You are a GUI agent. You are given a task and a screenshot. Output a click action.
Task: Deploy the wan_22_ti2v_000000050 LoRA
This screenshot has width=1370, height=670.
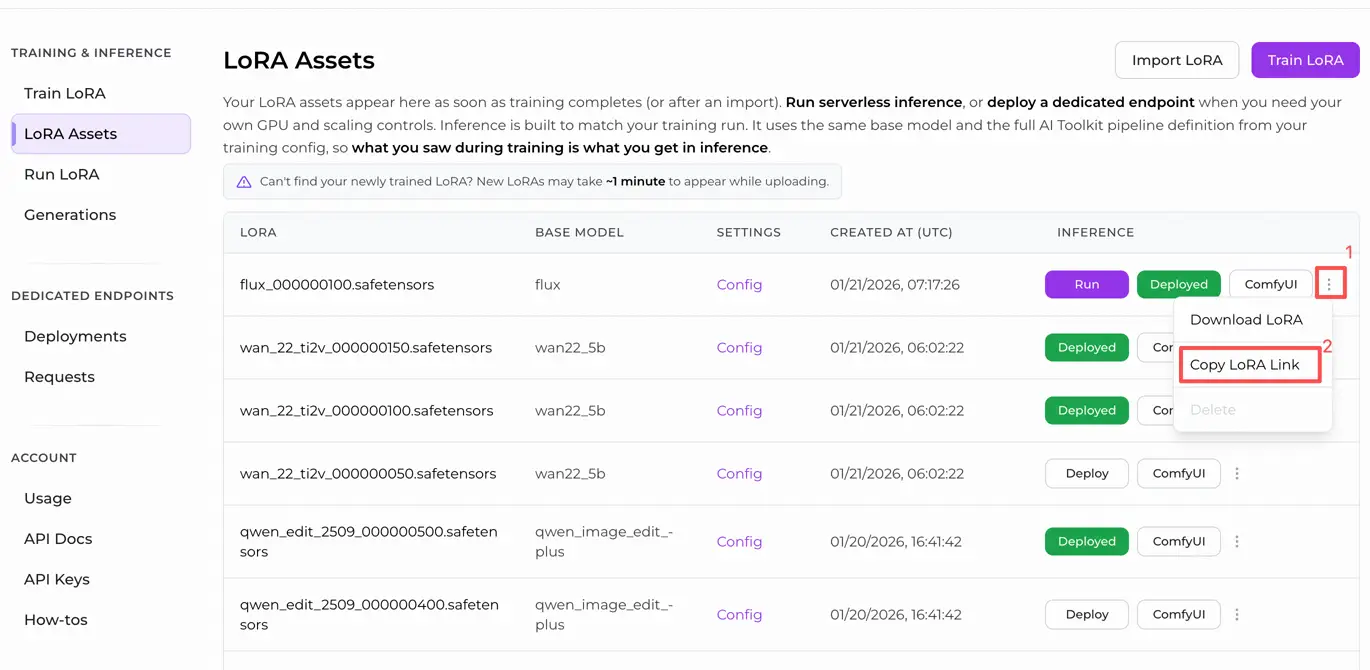tap(1086, 473)
